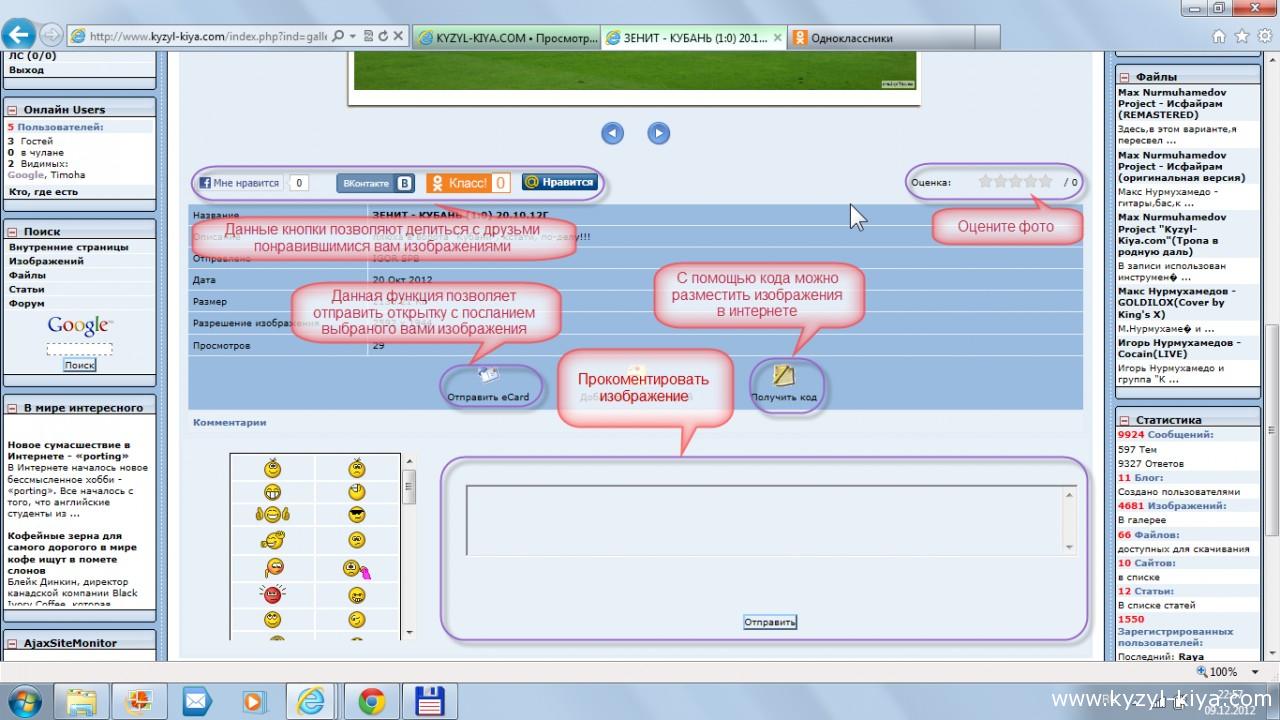1280x720 pixels.
Task: Open the browser Tools gear icon
Action: [x=1265, y=36]
